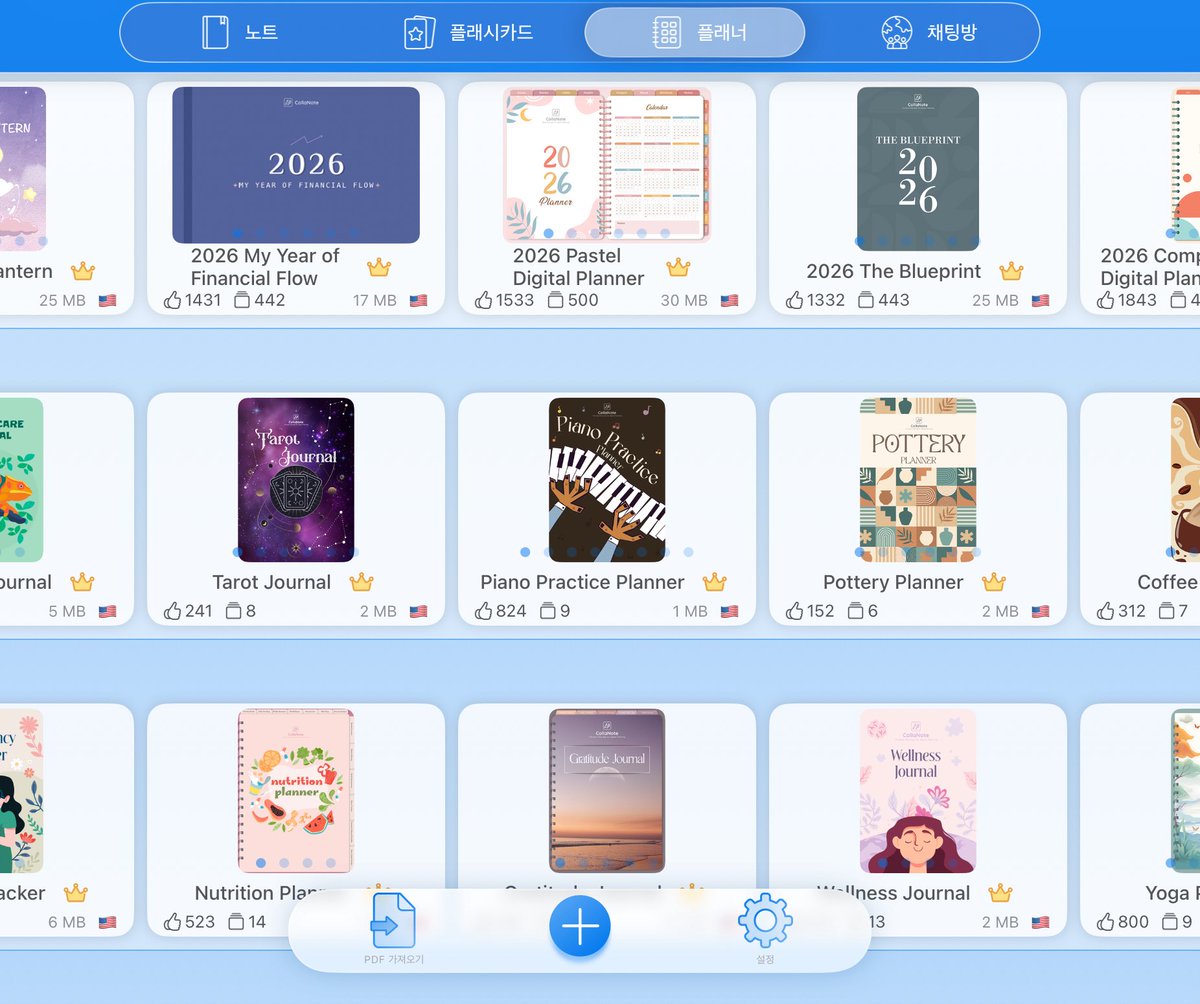Like the Piano Practice Planner

[x=484, y=610]
